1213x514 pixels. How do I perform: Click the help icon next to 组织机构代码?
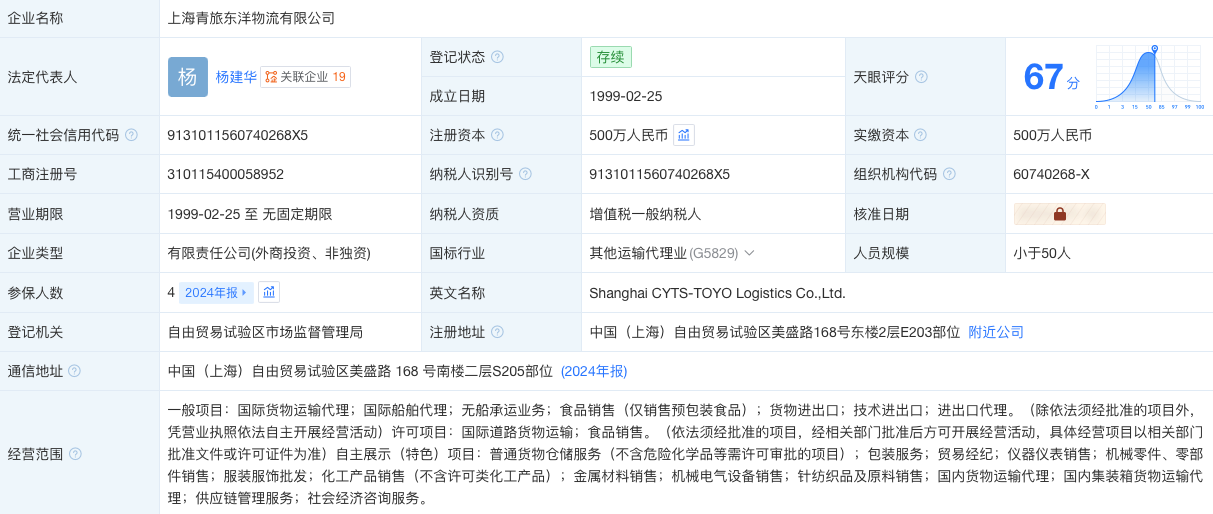coord(949,174)
